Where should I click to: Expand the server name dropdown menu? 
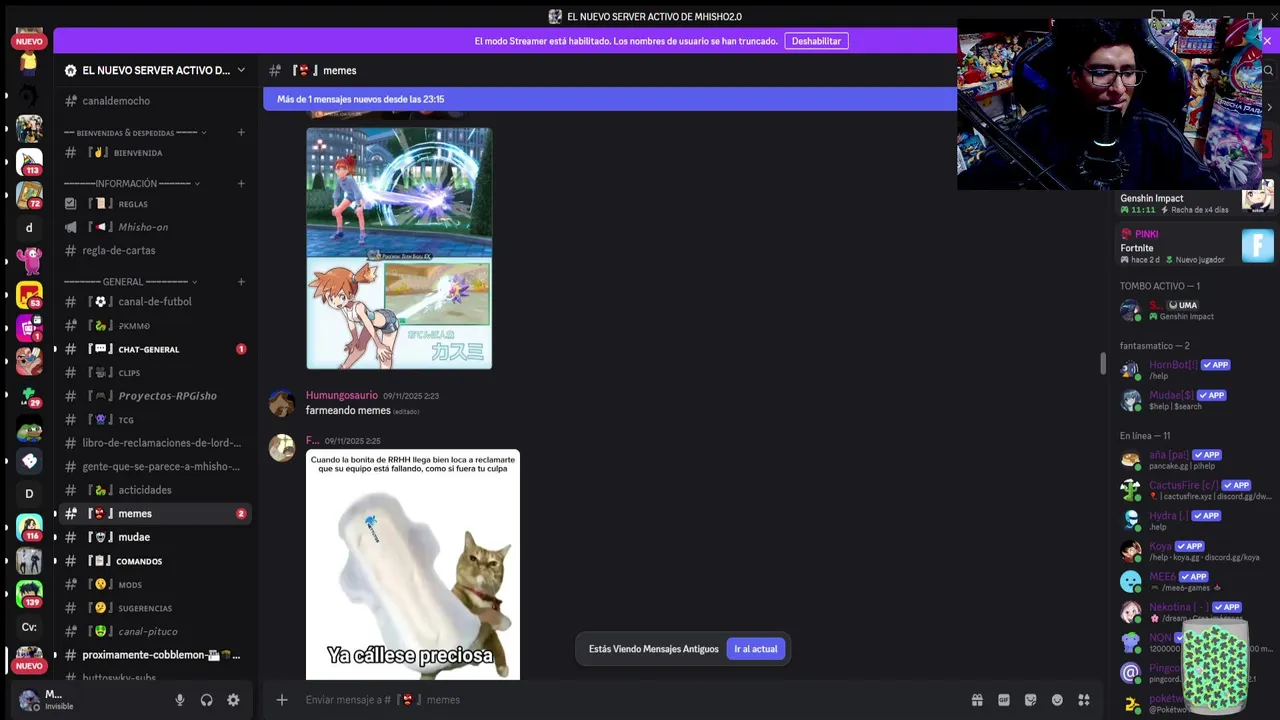point(241,70)
